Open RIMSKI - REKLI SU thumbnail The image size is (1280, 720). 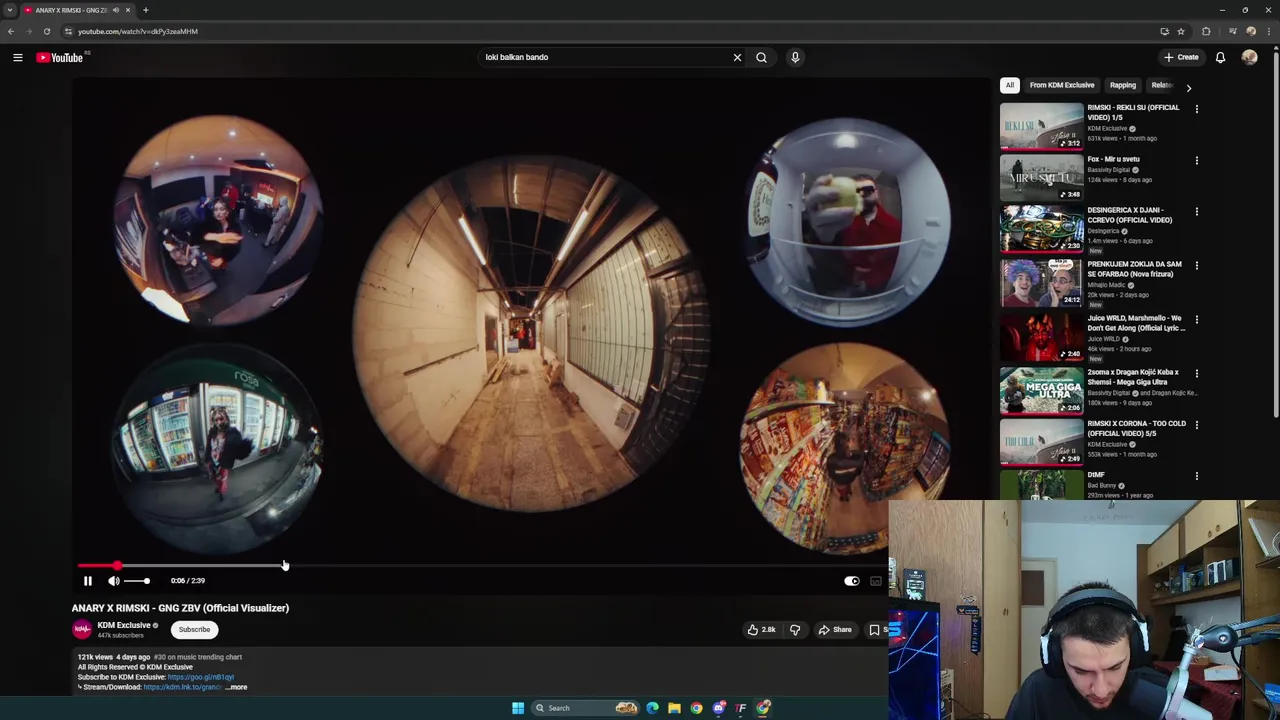[1041, 125]
